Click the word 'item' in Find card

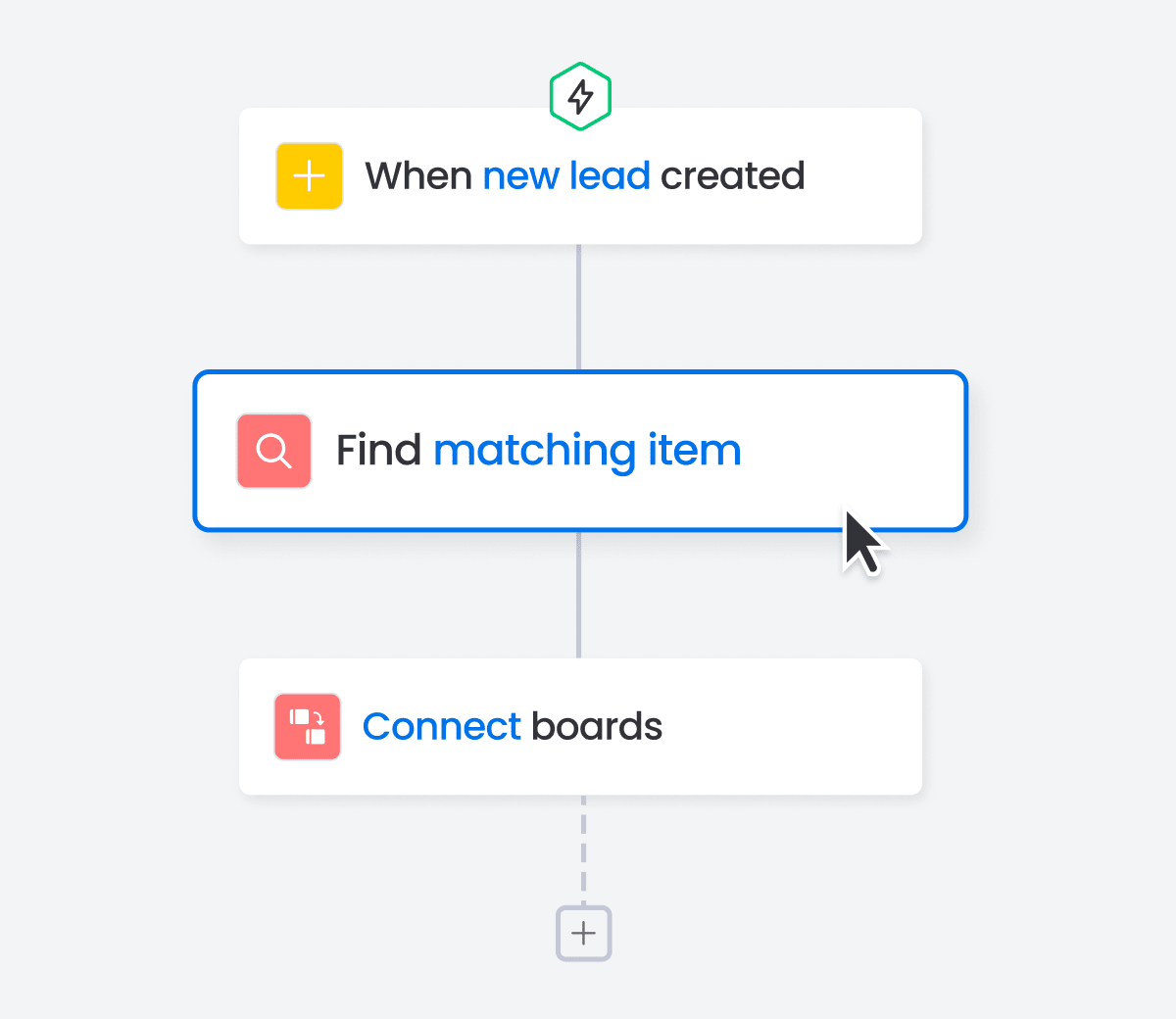tap(695, 451)
